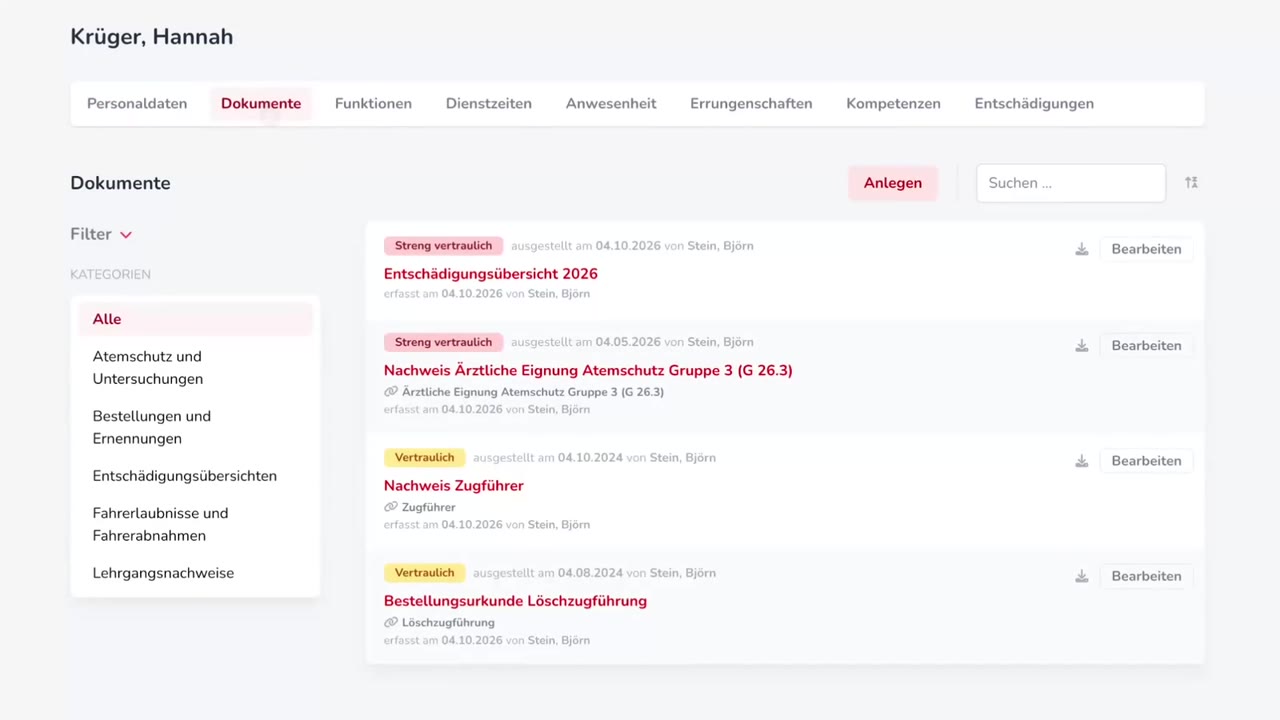
Task: Open the Entschädigungen tab
Action: coord(1034,104)
